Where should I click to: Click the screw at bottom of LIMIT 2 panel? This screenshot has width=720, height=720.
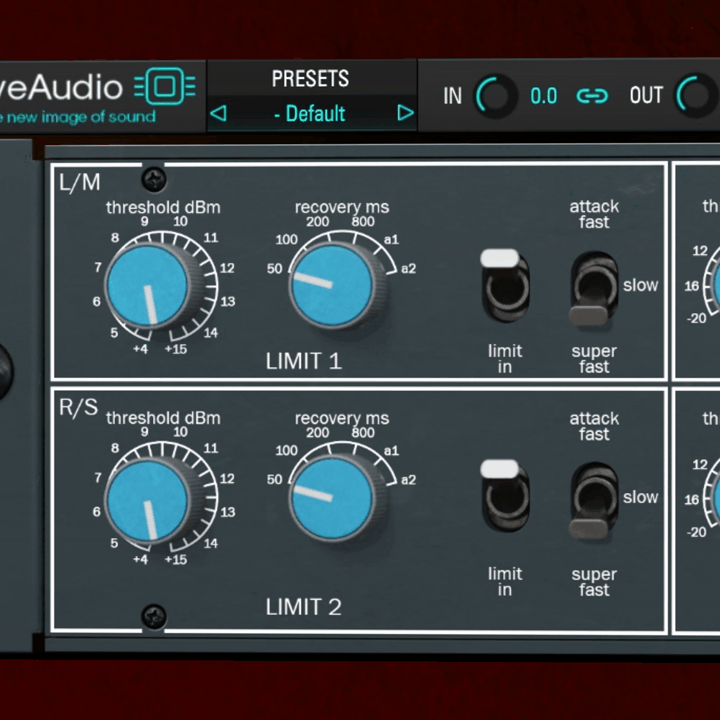point(153,615)
